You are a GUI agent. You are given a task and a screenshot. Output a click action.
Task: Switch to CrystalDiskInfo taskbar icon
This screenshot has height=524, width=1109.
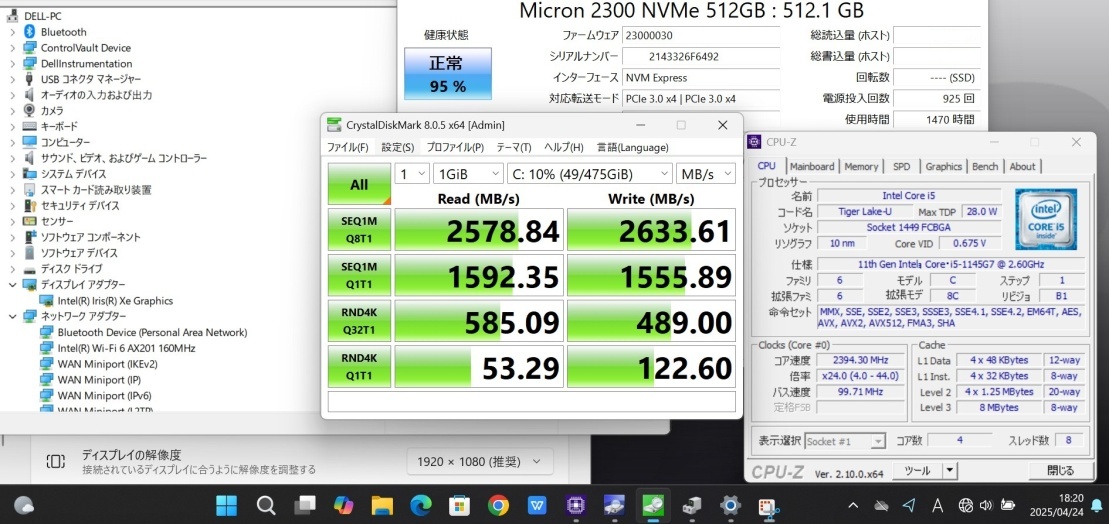(614, 506)
